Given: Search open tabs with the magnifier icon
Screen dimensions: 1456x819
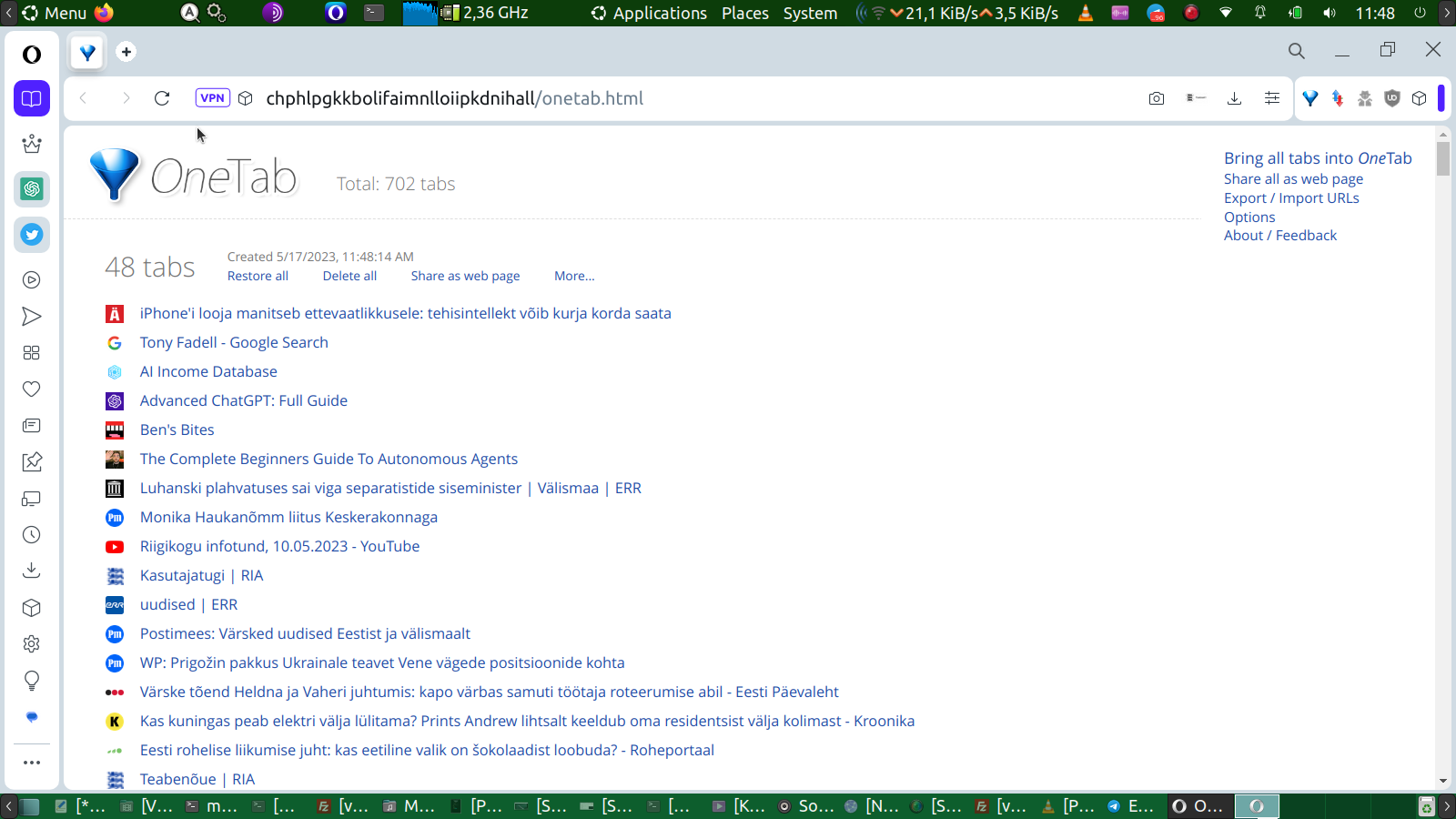Looking at the screenshot, I should coord(1297,51).
